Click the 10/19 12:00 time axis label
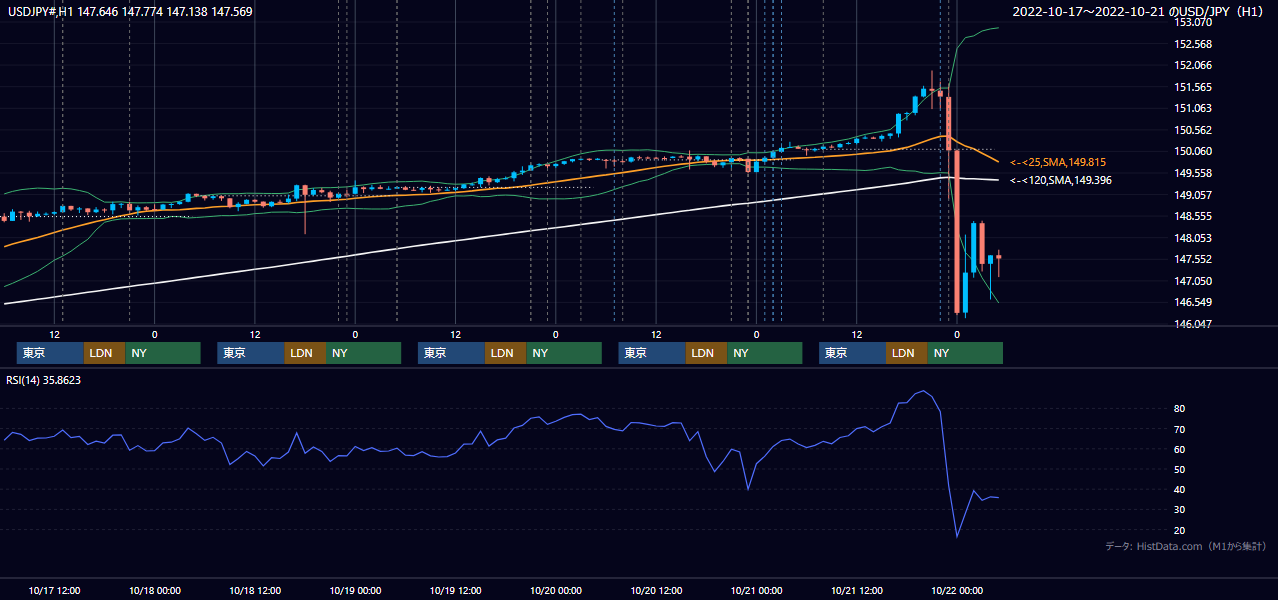1278x600 pixels. point(456,590)
